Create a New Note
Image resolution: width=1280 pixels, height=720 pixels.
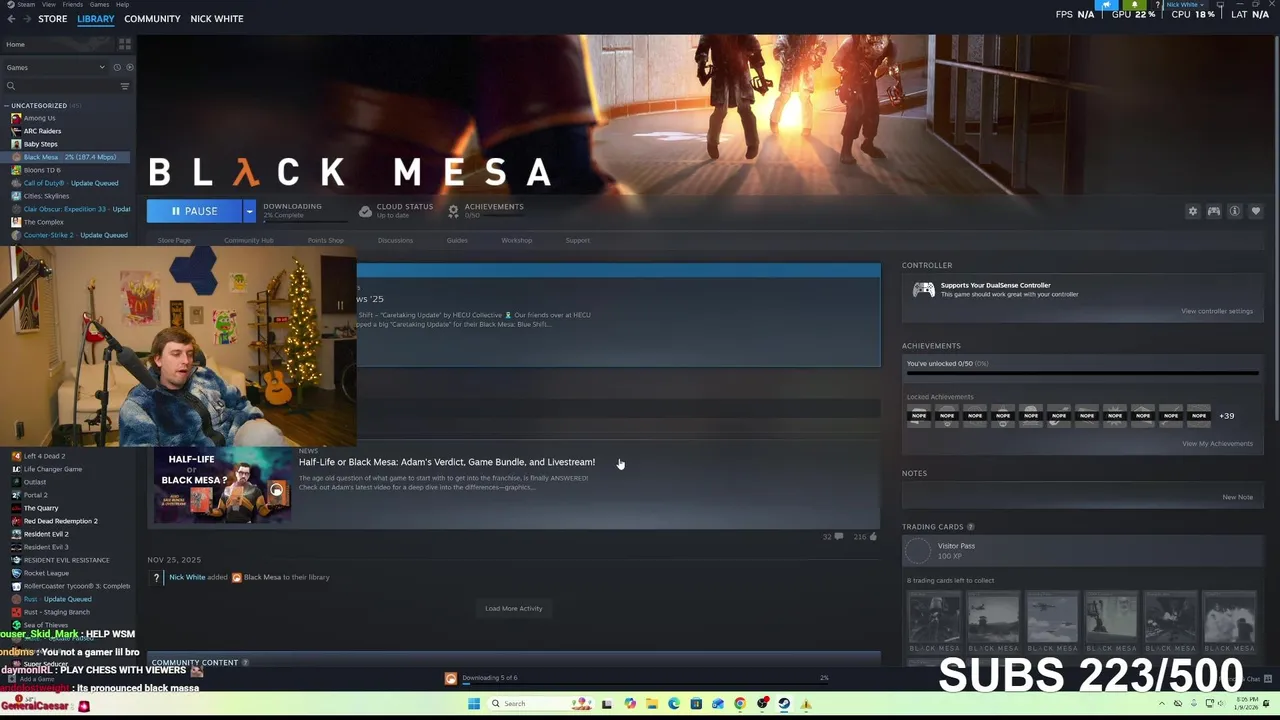[1237, 497]
